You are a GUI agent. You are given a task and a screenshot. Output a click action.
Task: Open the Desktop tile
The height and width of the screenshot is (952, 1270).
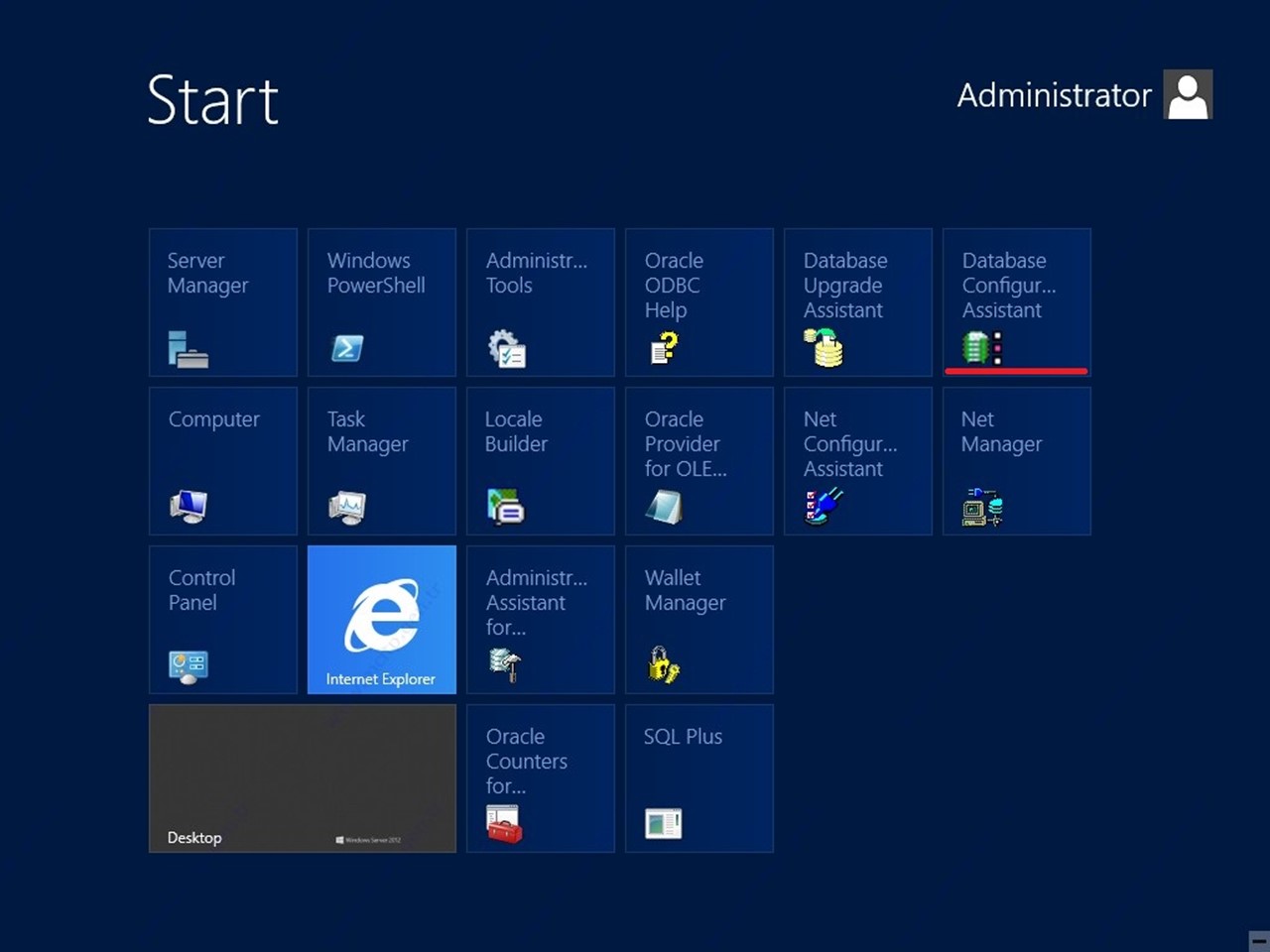[x=303, y=778]
